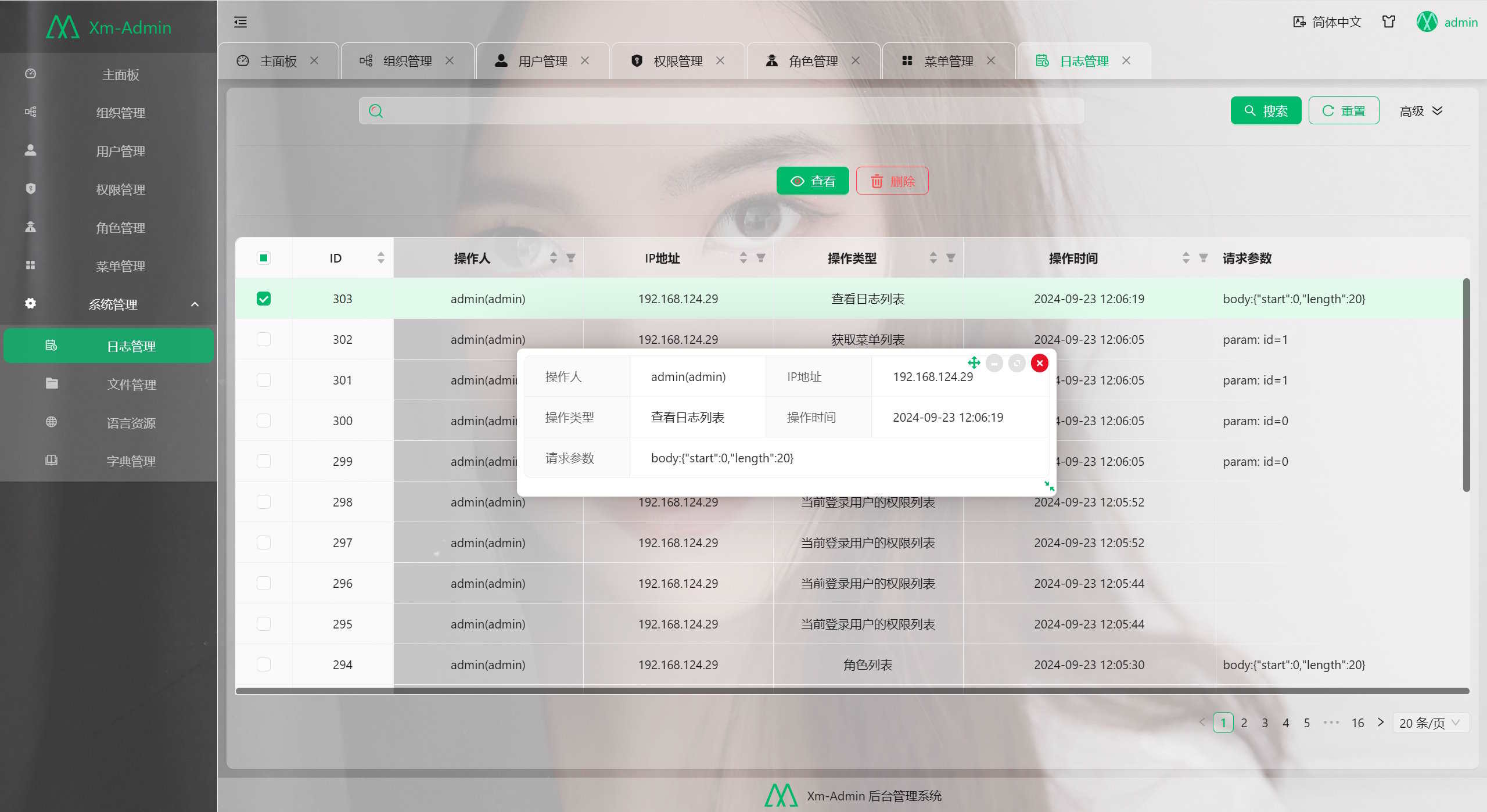
Task: Check the row 298 checkbox
Action: click(x=264, y=502)
